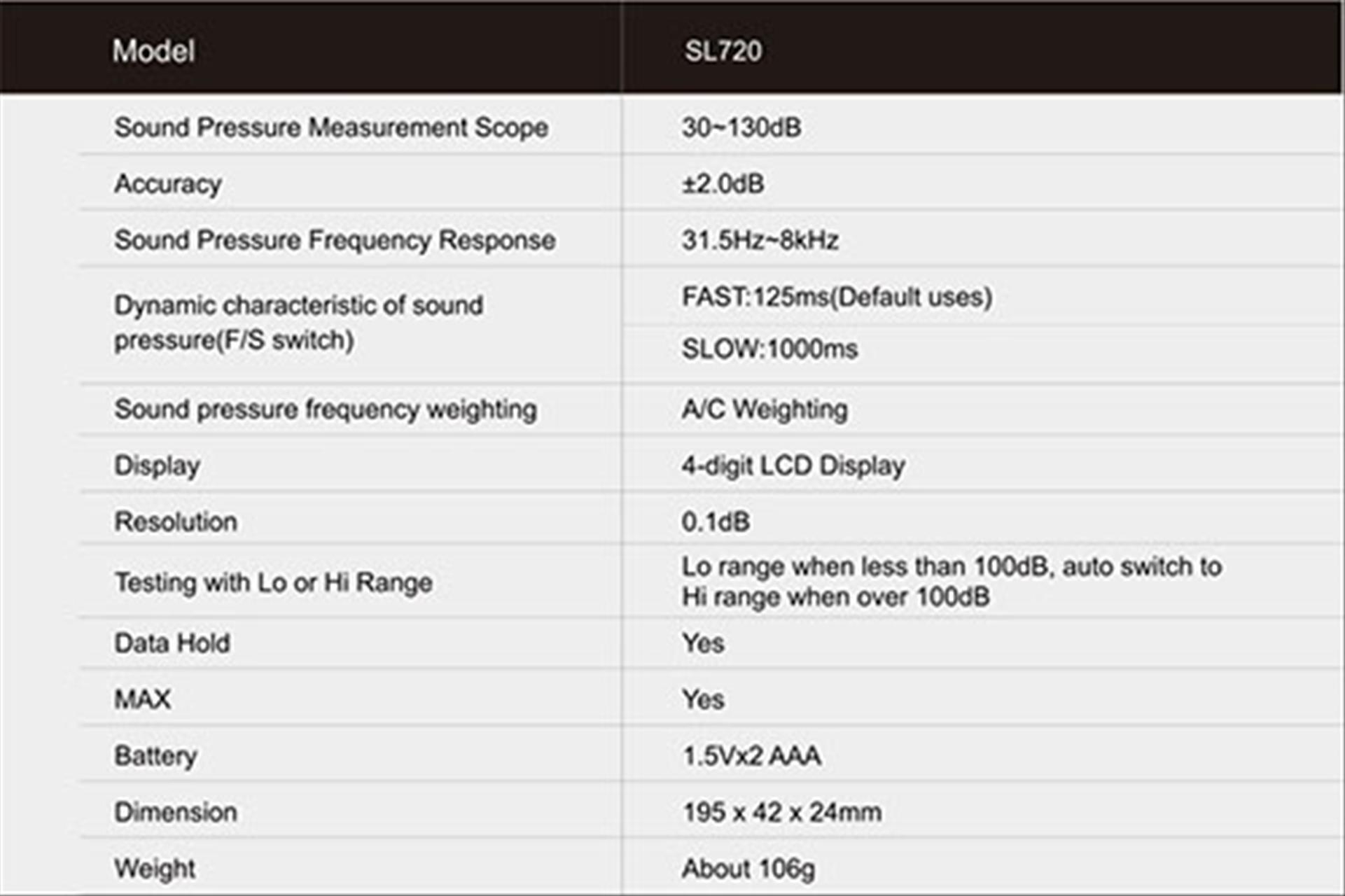Click the Yes value for MAX
Viewport: 1345px width, 896px height.
tap(703, 699)
